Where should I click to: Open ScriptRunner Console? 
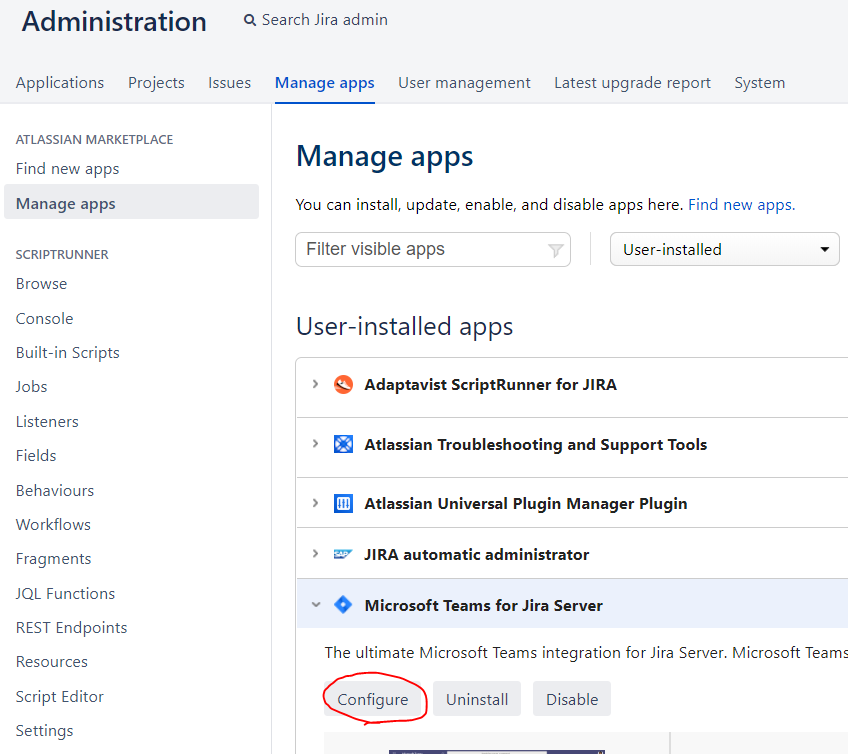pos(44,319)
